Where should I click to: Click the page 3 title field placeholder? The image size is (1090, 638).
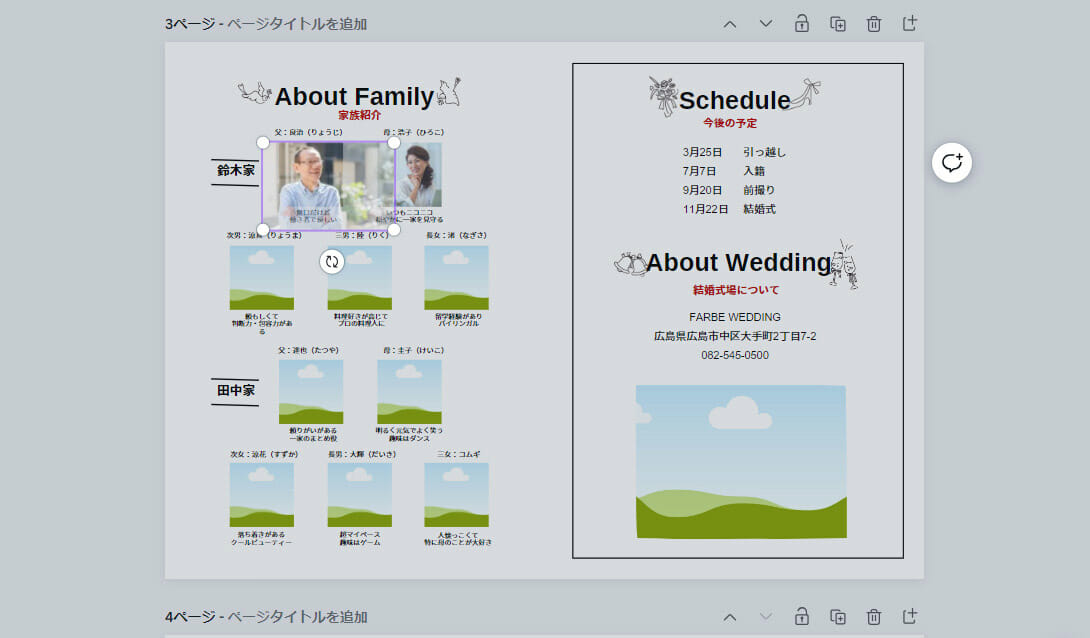coord(297,24)
